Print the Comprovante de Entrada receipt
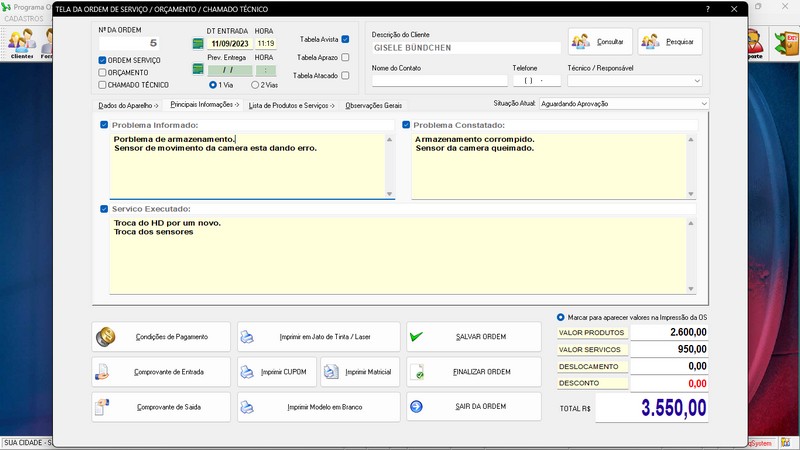 [x=161, y=372]
